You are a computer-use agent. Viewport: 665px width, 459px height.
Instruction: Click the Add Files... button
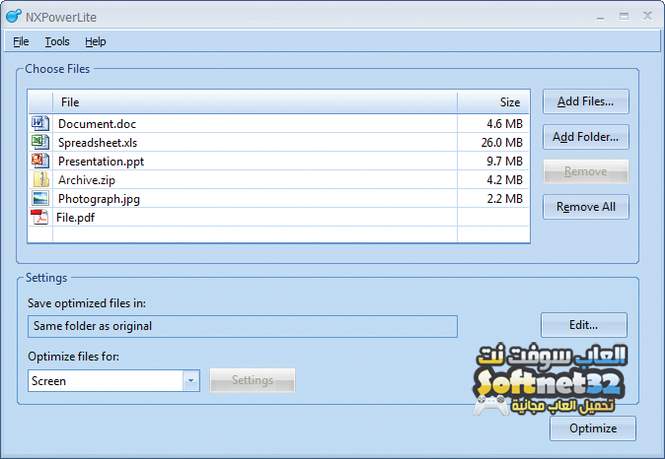(586, 101)
